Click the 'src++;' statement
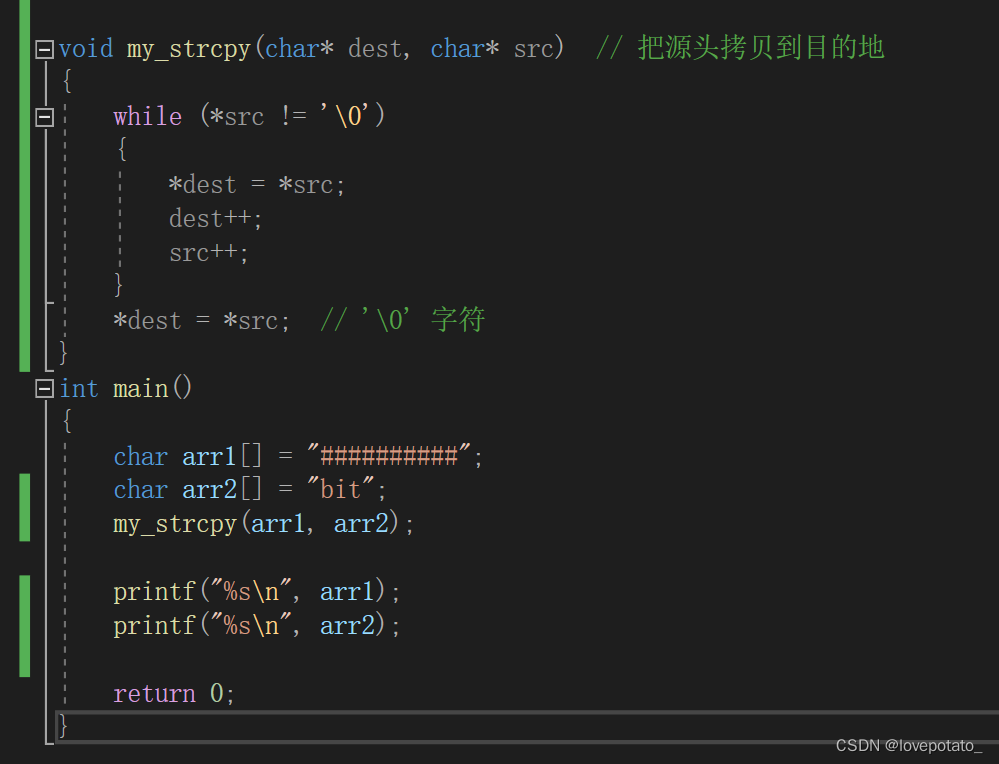This screenshot has width=999, height=764. coord(208,253)
